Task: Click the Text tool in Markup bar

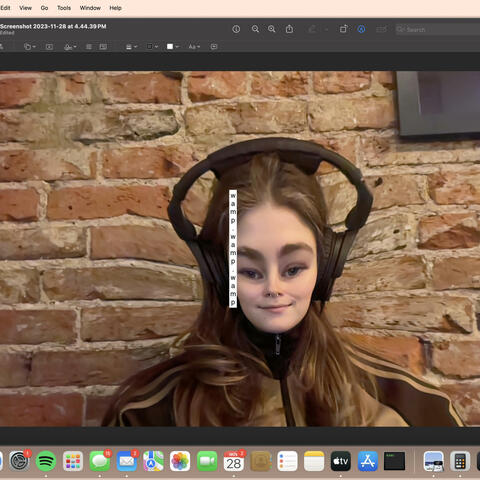Action: point(49,47)
